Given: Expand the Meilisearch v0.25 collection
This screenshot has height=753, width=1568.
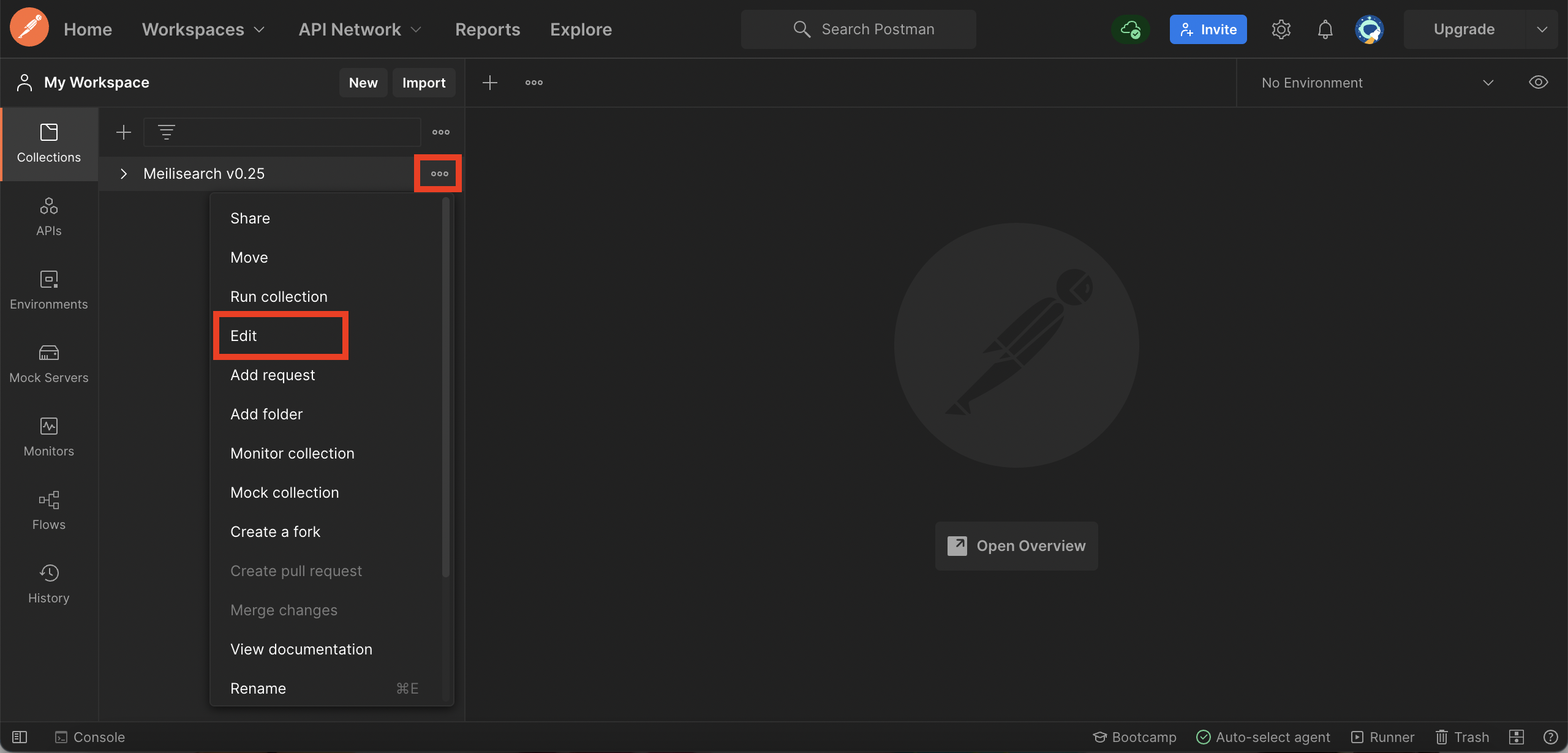Looking at the screenshot, I should click(123, 174).
